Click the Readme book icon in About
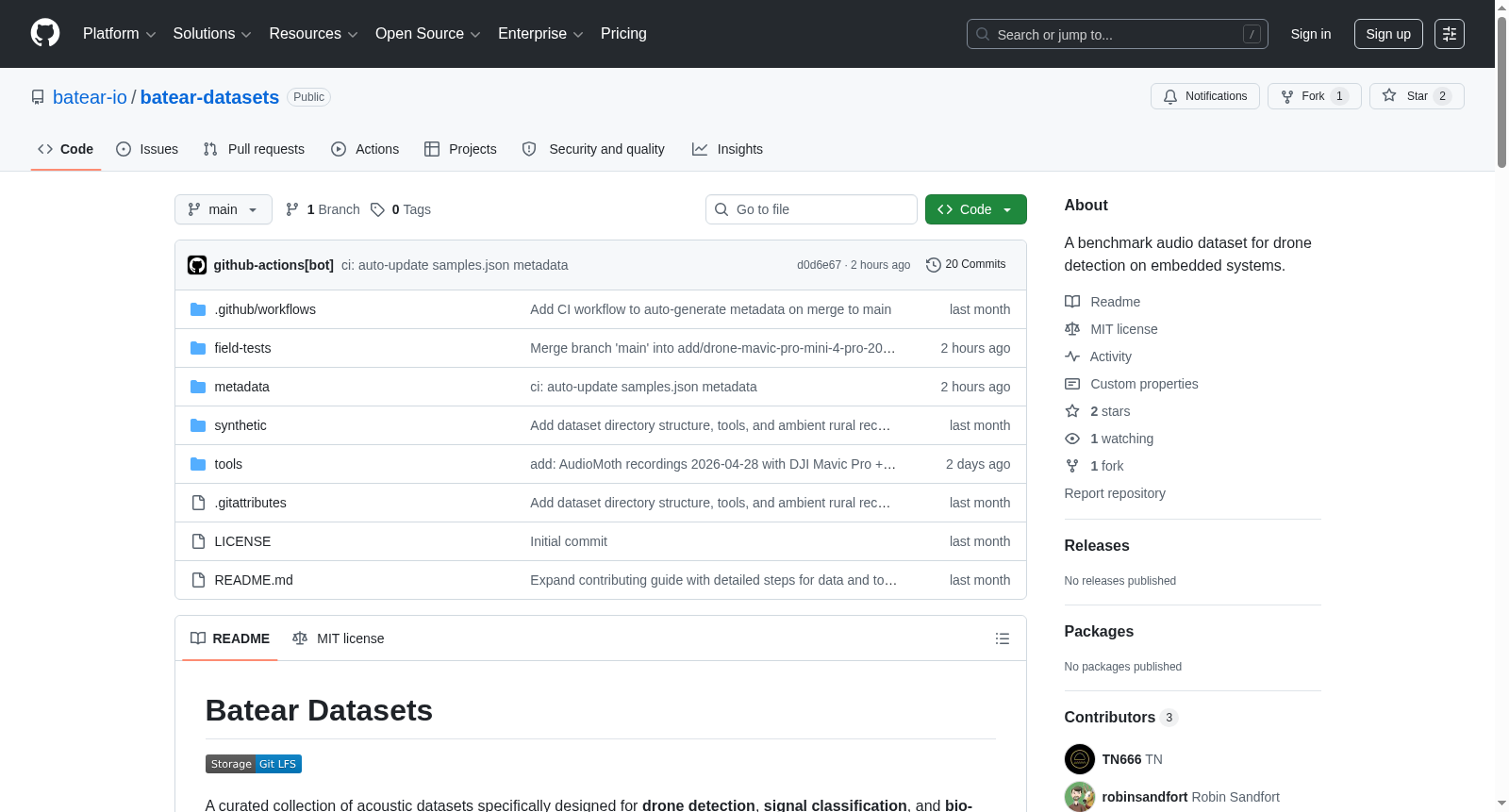Viewport: 1509px width, 812px height. [1072, 302]
